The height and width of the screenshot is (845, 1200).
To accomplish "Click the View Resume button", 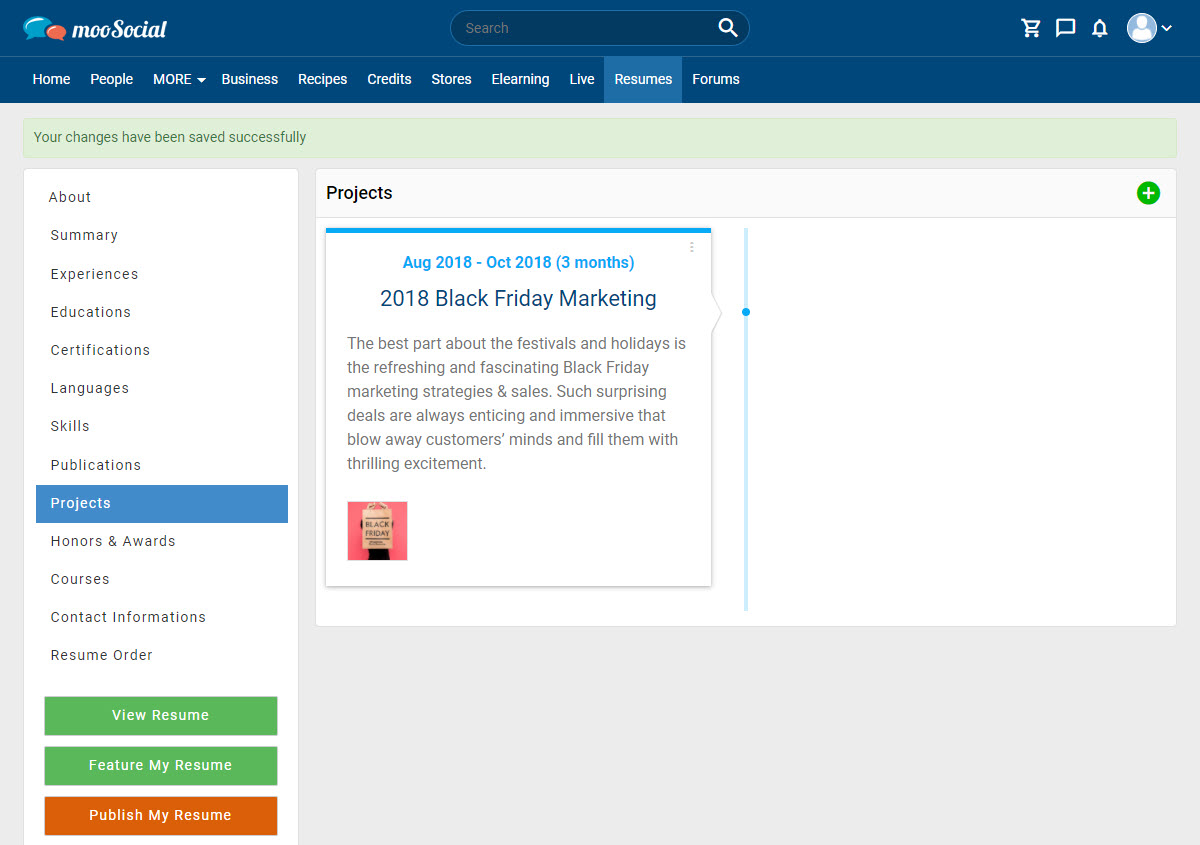I will pyautogui.click(x=161, y=716).
